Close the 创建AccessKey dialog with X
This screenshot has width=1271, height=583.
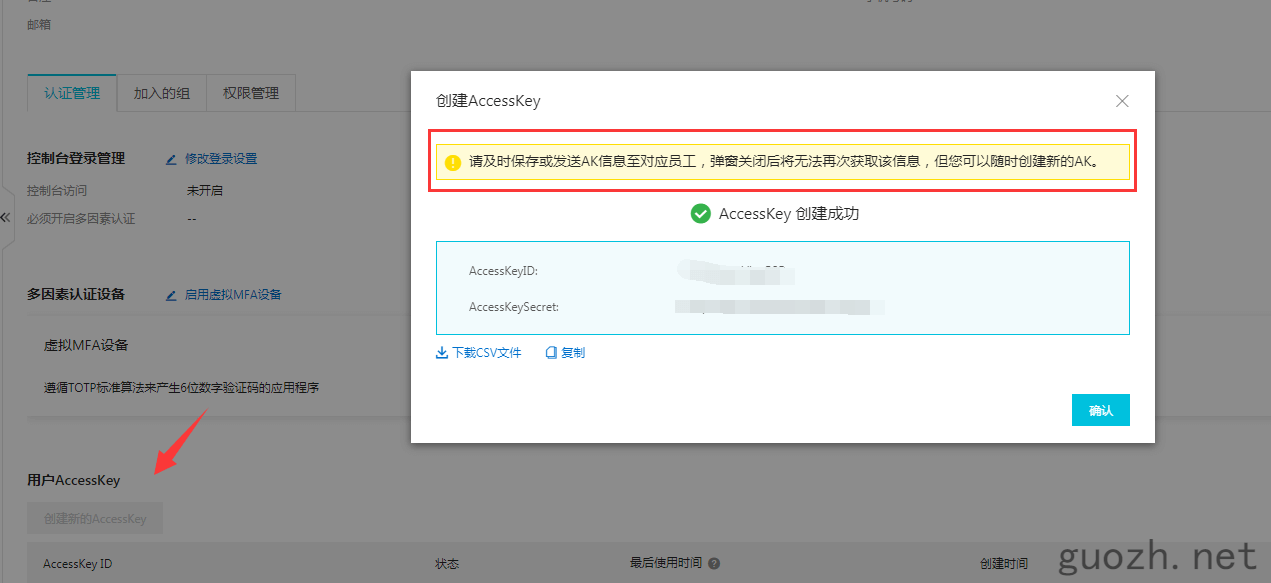point(1122,101)
